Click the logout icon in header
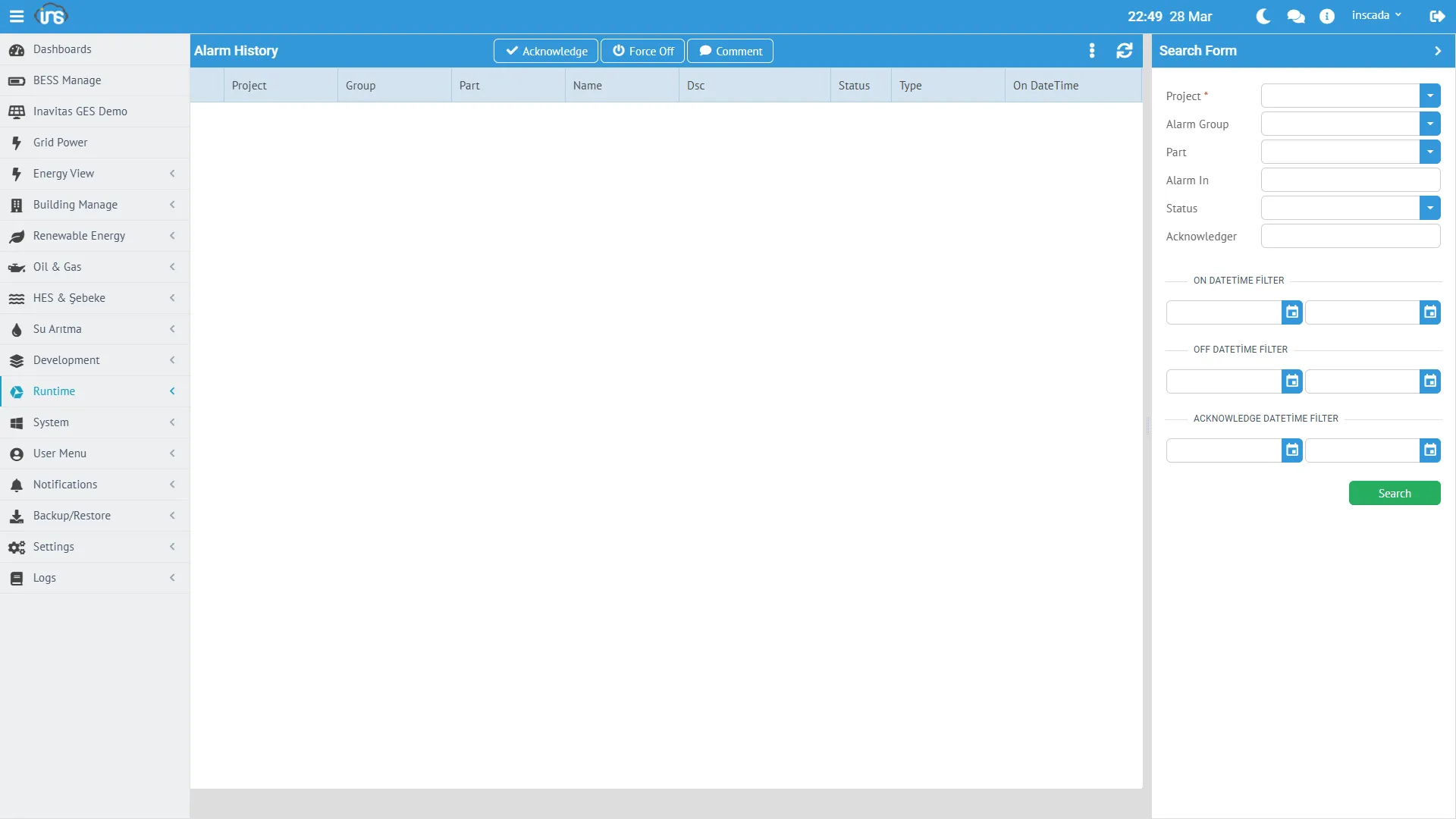This screenshot has width=1456, height=819. [1436, 17]
